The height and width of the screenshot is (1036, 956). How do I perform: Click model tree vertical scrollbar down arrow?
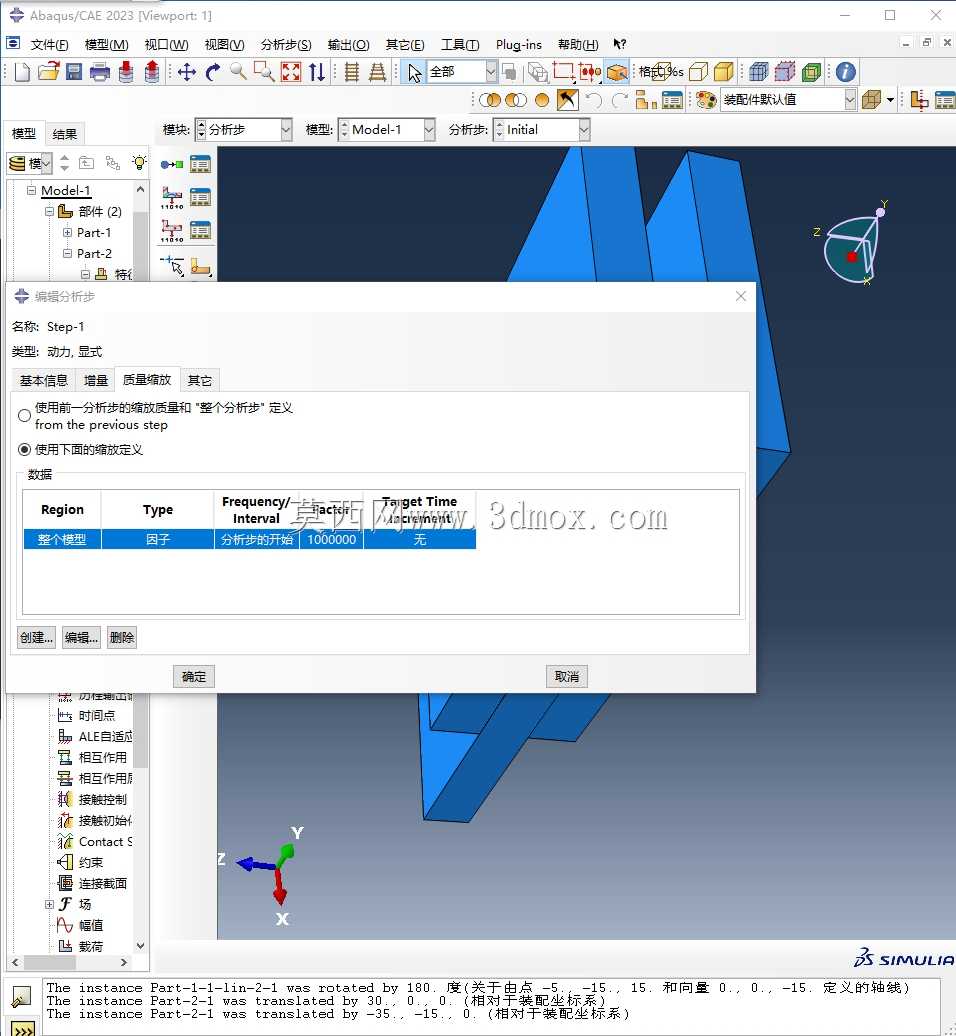point(140,946)
